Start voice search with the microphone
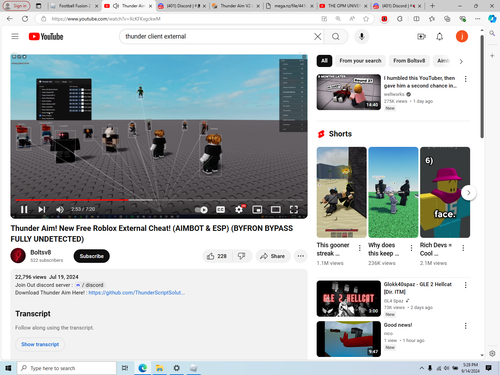 tap(362, 36)
